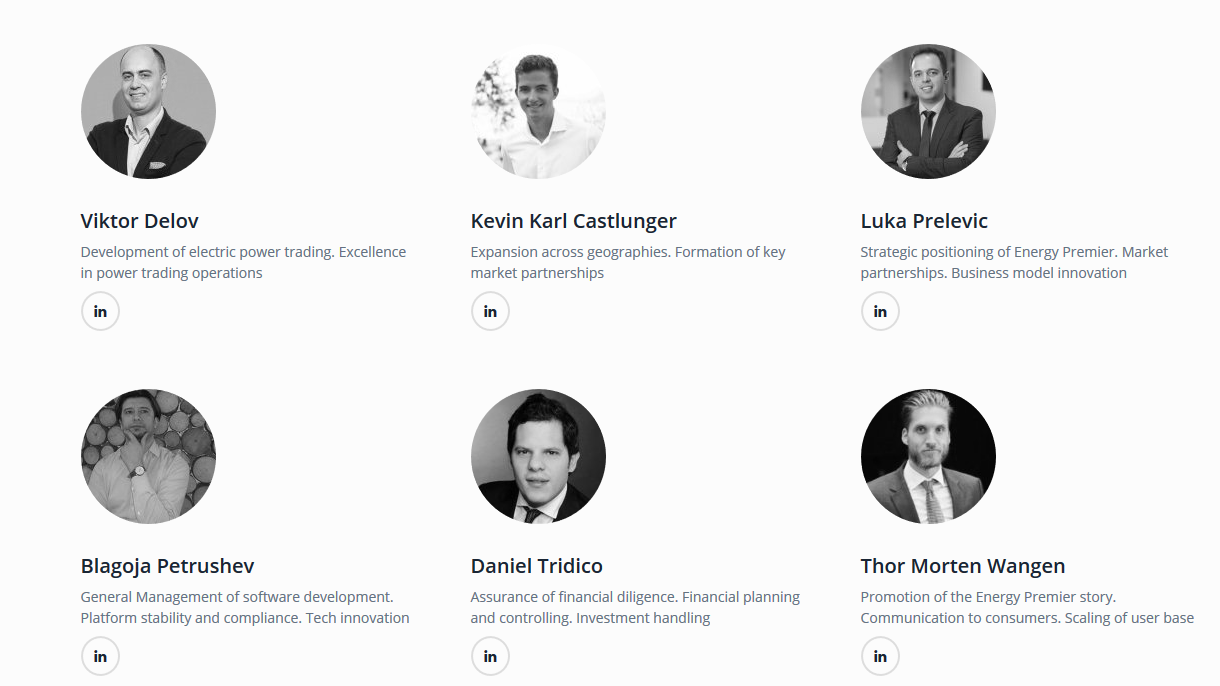This screenshot has width=1220, height=686.
Task: Click the Viktor Delov name heading
Action: 139,221
